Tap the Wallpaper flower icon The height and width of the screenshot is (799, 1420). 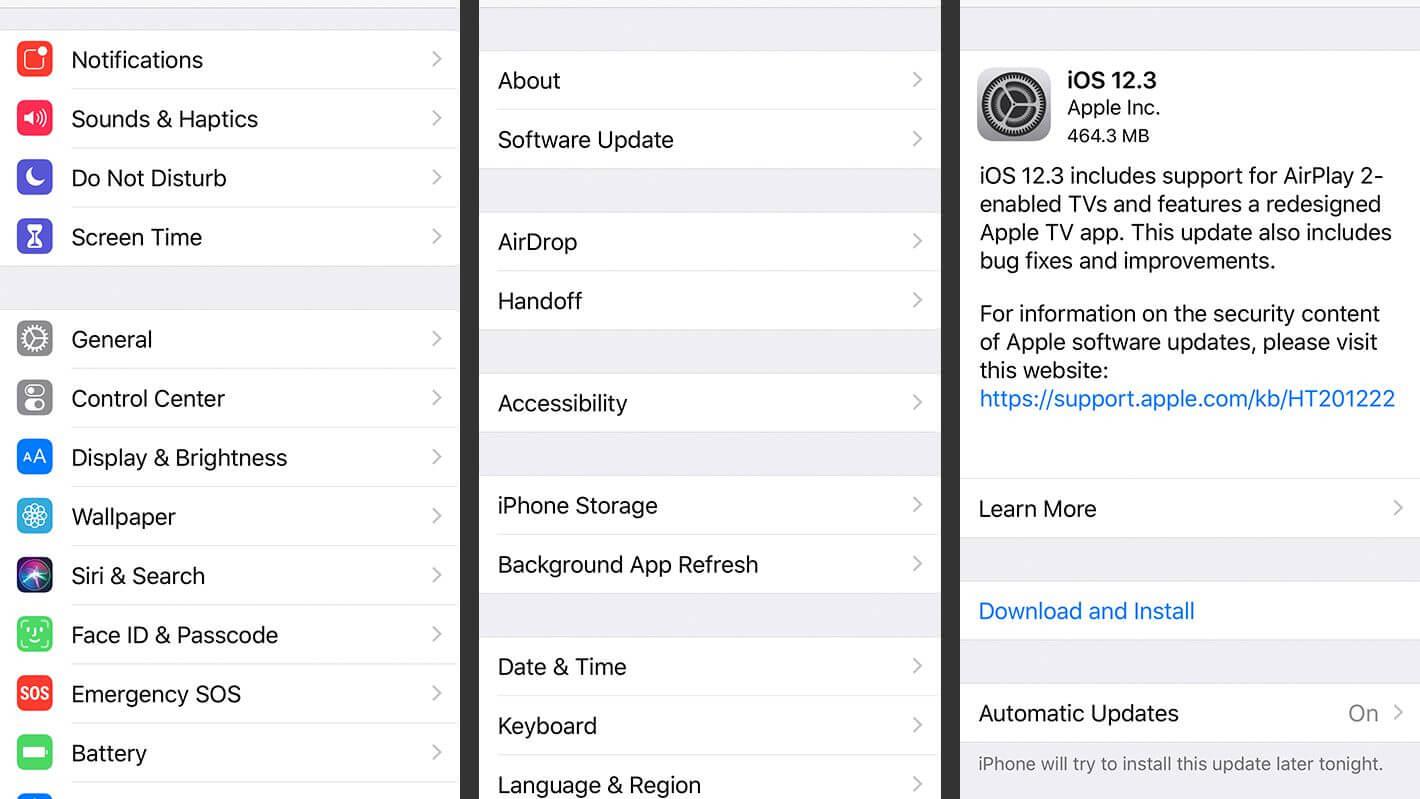(x=35, y=516)
